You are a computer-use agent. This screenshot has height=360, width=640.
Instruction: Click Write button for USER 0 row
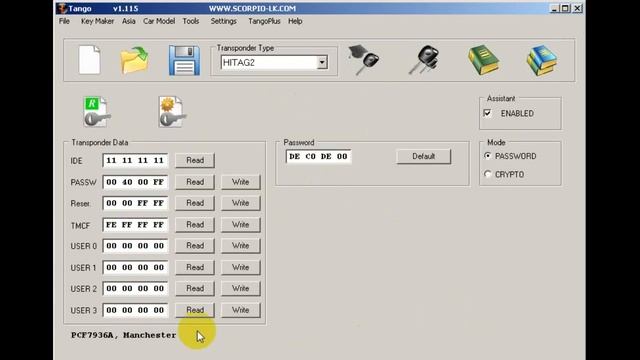pos(240,246)
